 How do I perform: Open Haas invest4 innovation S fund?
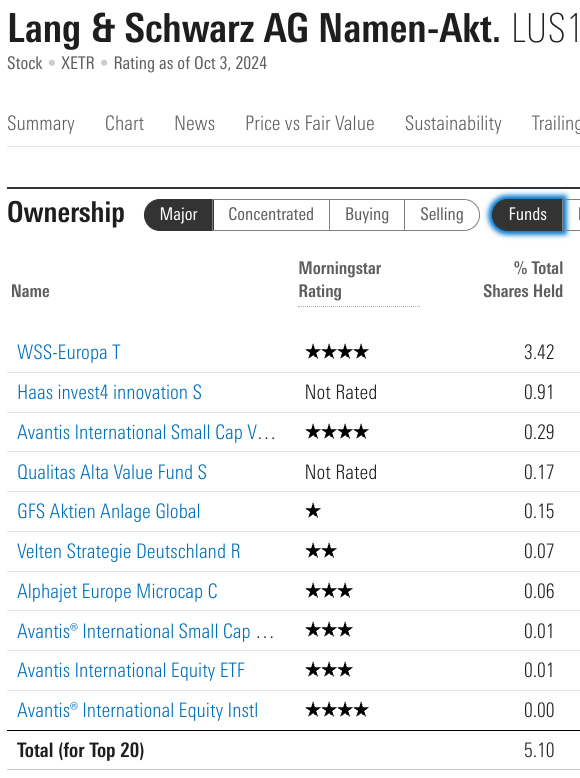(110, 392)
